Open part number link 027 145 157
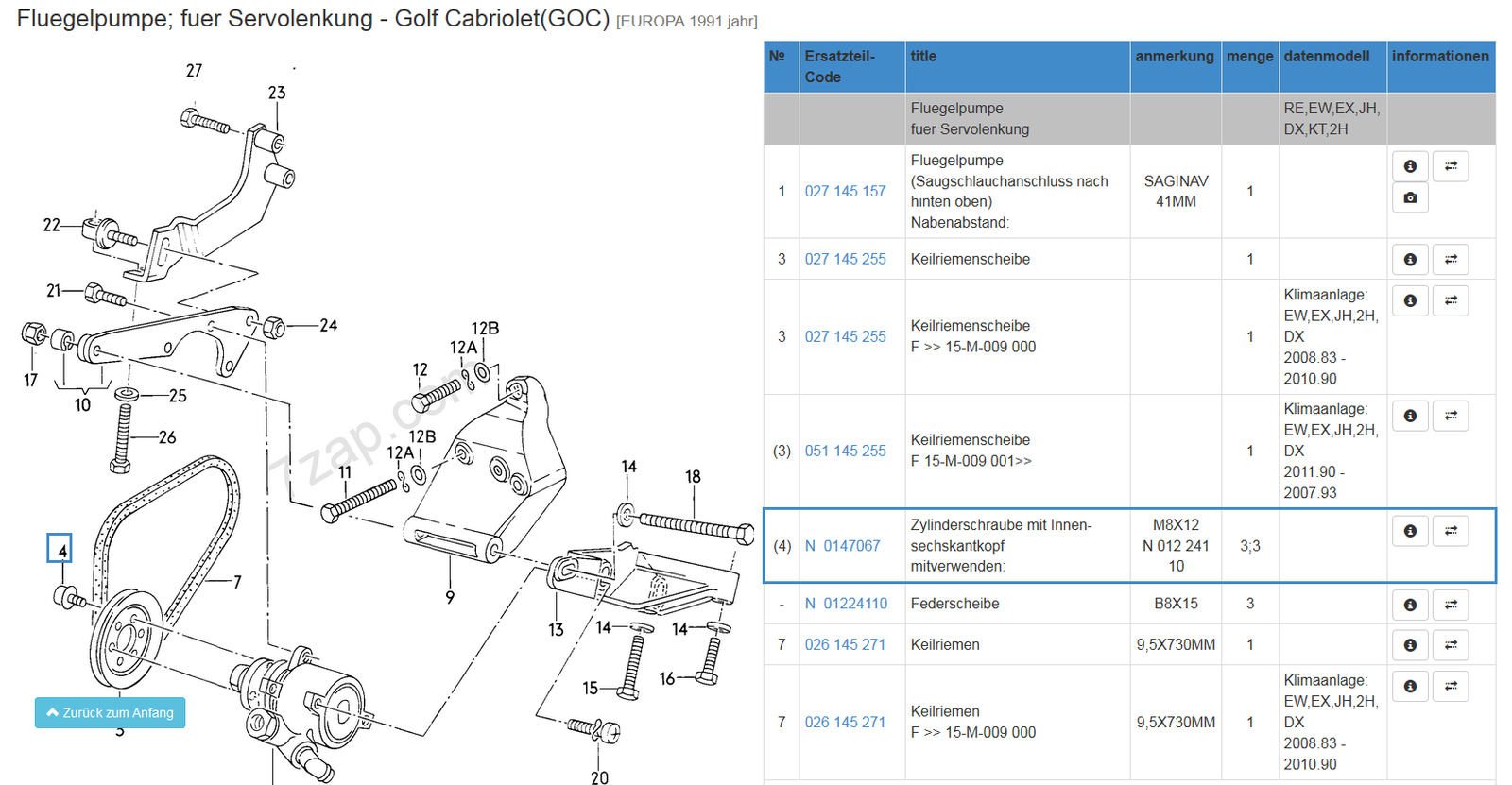The height and width of the screenshot is (785, 1512). click(x=845, y=192)
